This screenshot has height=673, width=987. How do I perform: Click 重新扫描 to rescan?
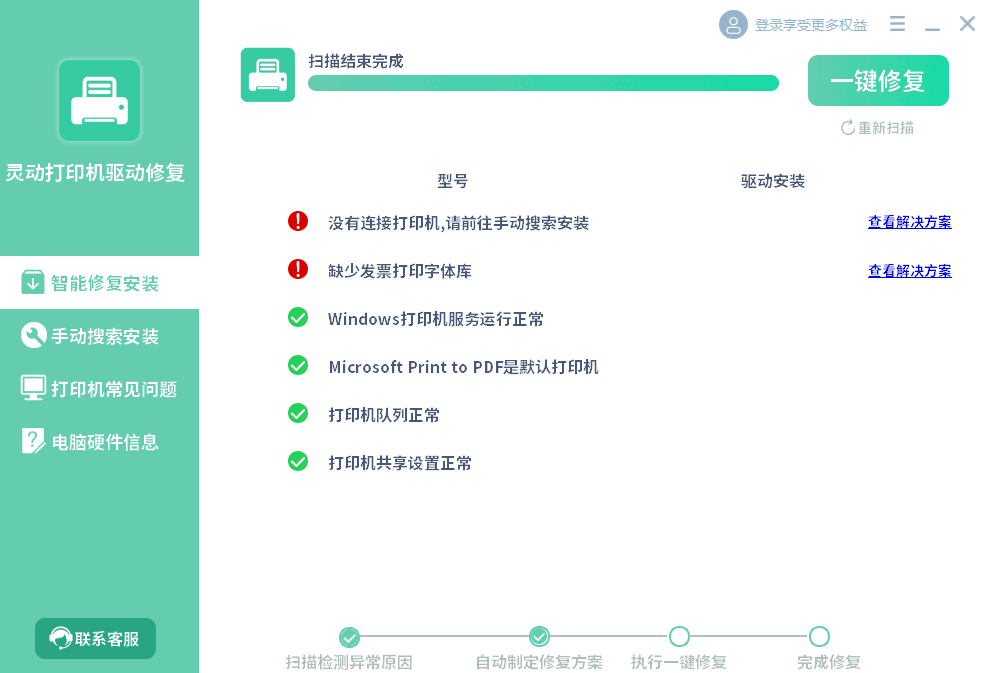pyautogui.click(x=878, y=128)
